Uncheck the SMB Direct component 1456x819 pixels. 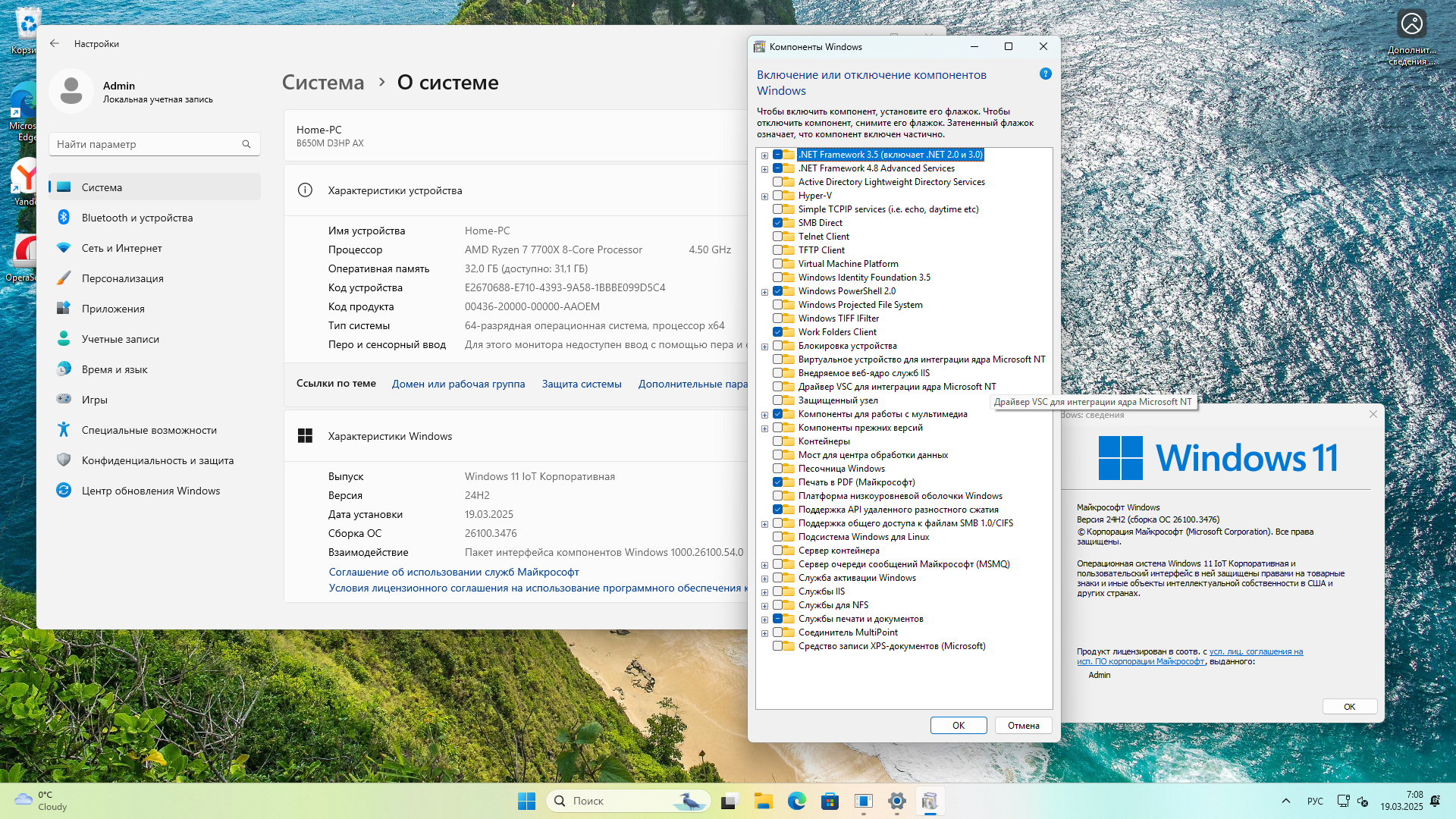(x=777, y=223)
